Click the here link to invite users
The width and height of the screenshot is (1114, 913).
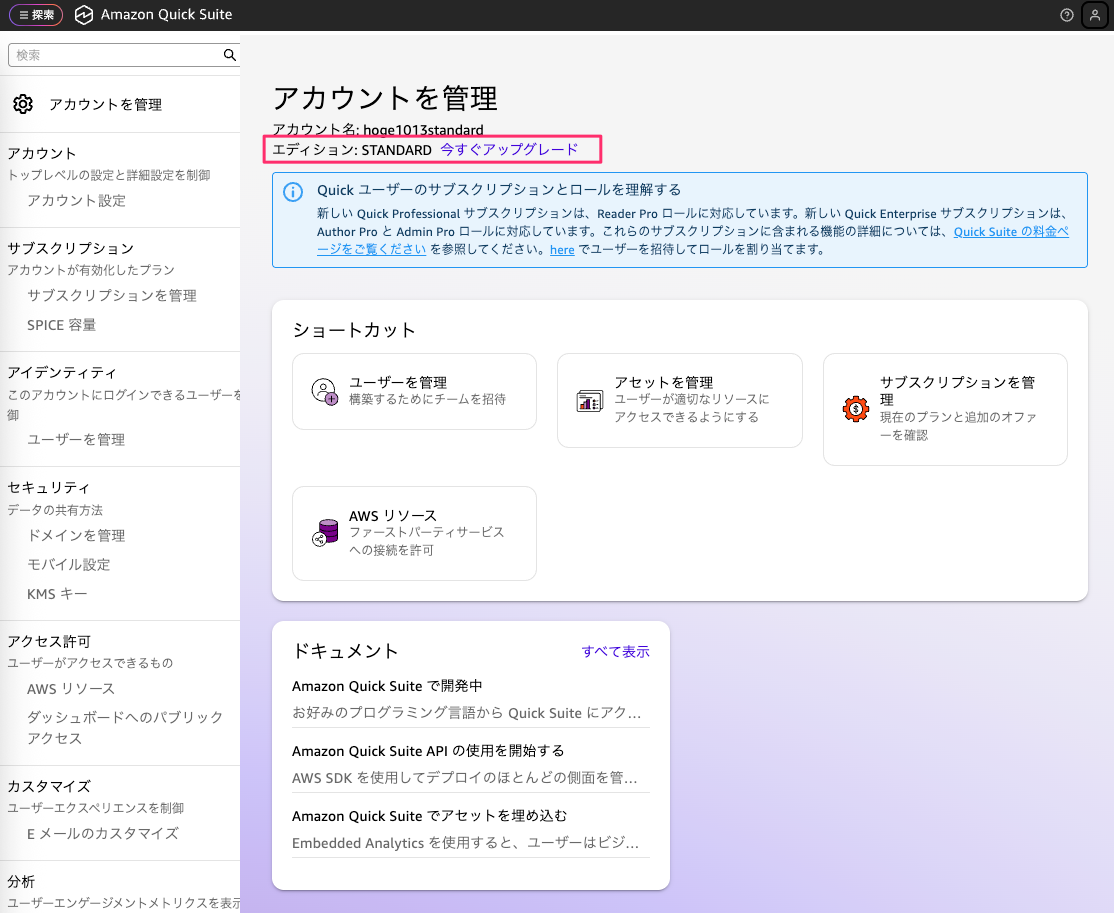point(562,250)
